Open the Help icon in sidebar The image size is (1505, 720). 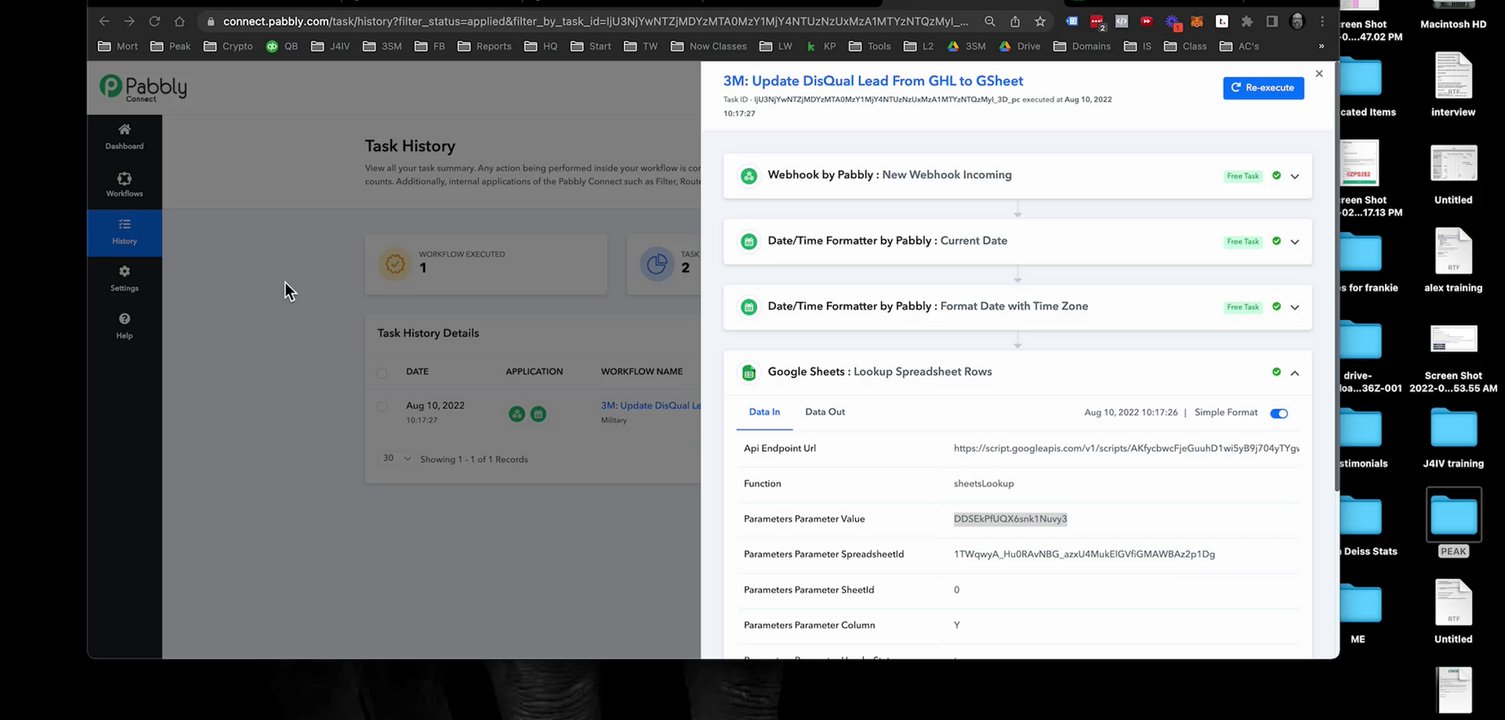click(x=124, y=320)
